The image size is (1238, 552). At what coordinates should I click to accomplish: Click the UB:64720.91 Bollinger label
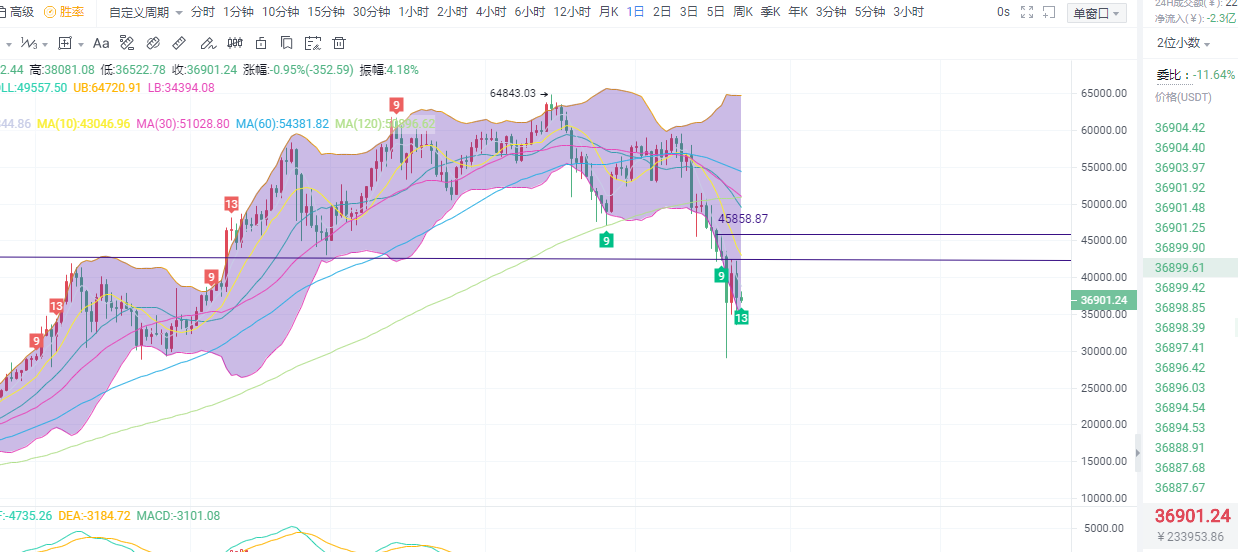pyautogui.click(x=105, y=88)
